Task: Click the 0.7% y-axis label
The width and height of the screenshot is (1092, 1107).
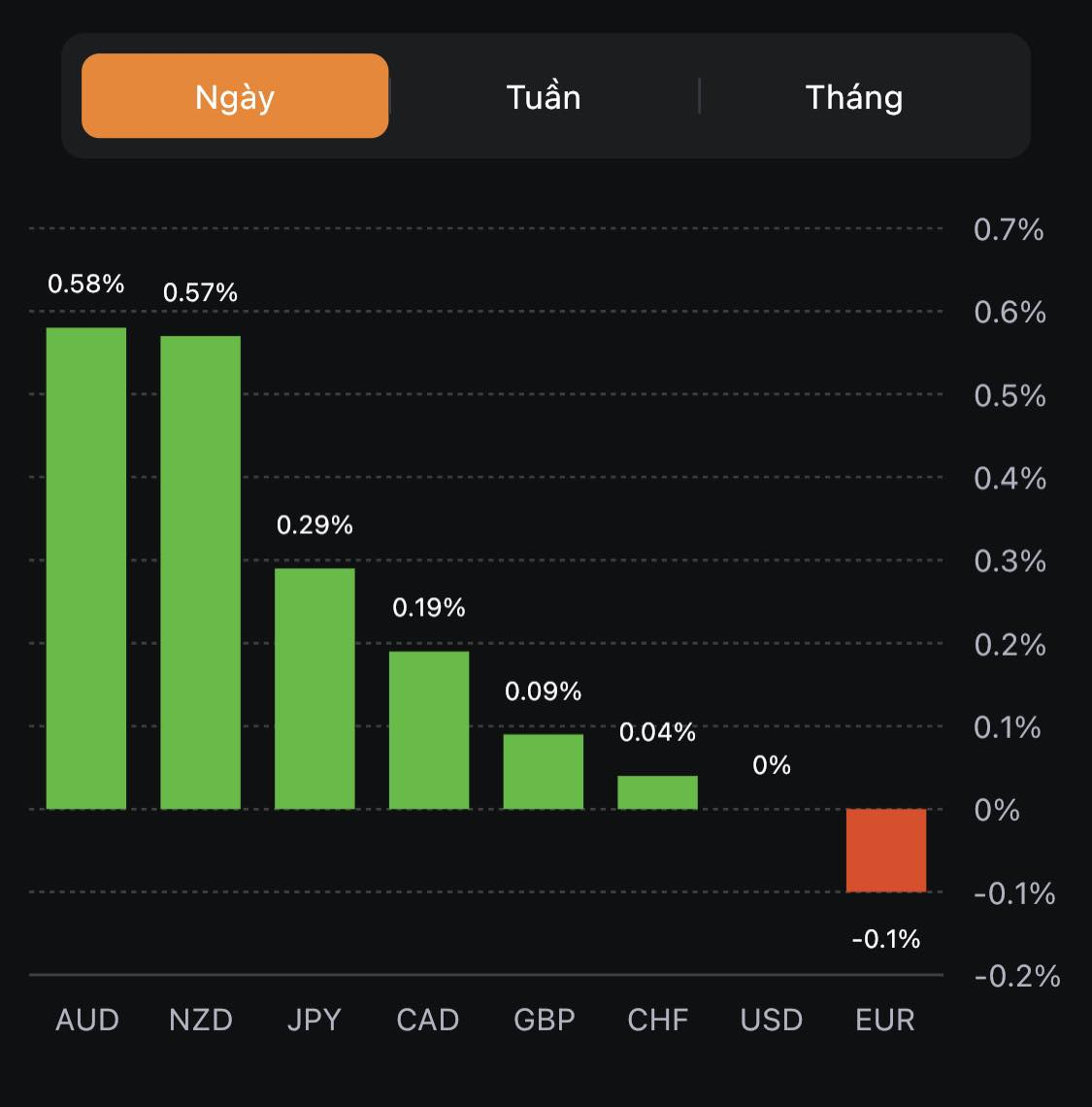Action: tap(1009, 230)
